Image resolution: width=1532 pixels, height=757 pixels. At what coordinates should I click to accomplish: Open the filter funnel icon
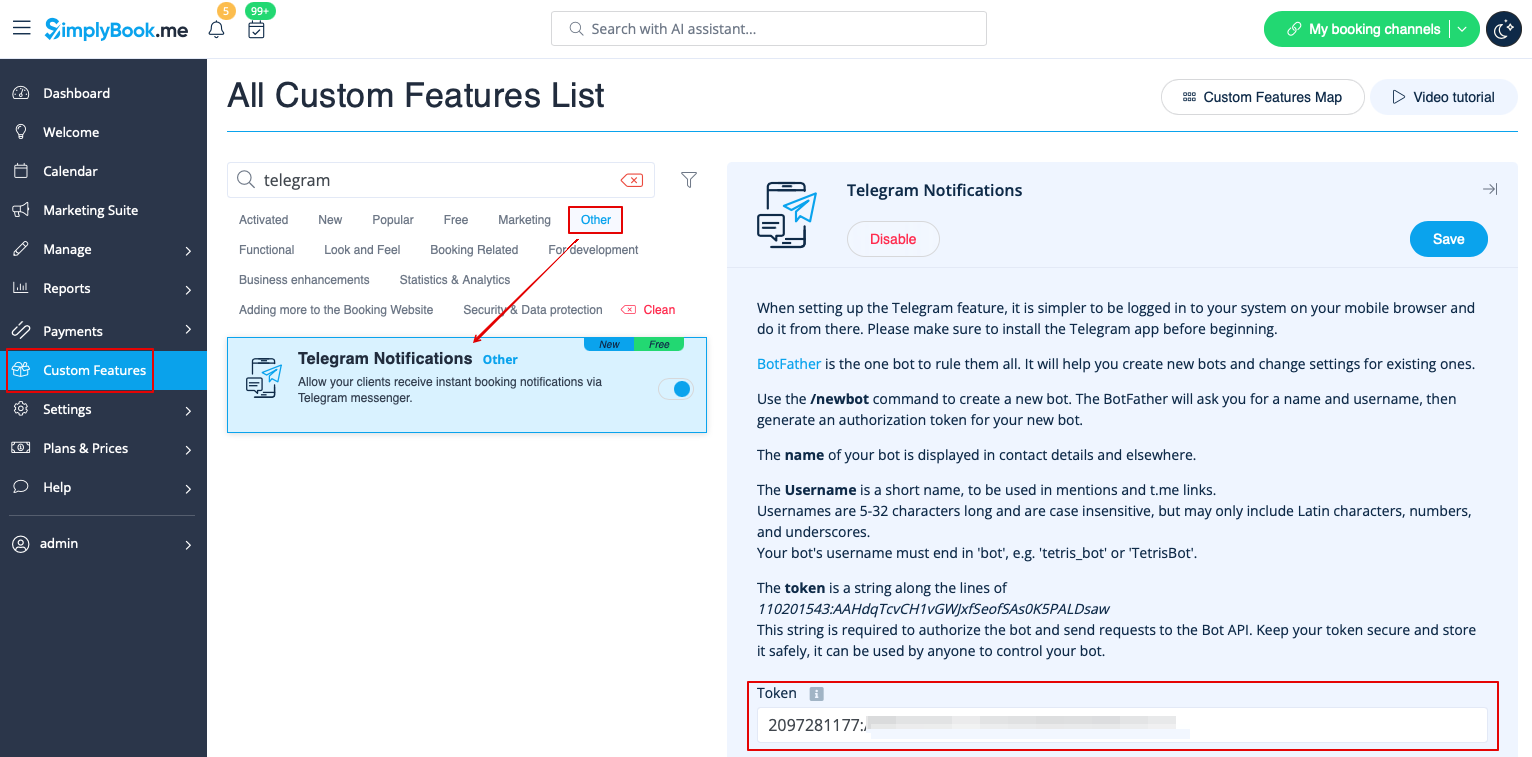tap(689, 180)
